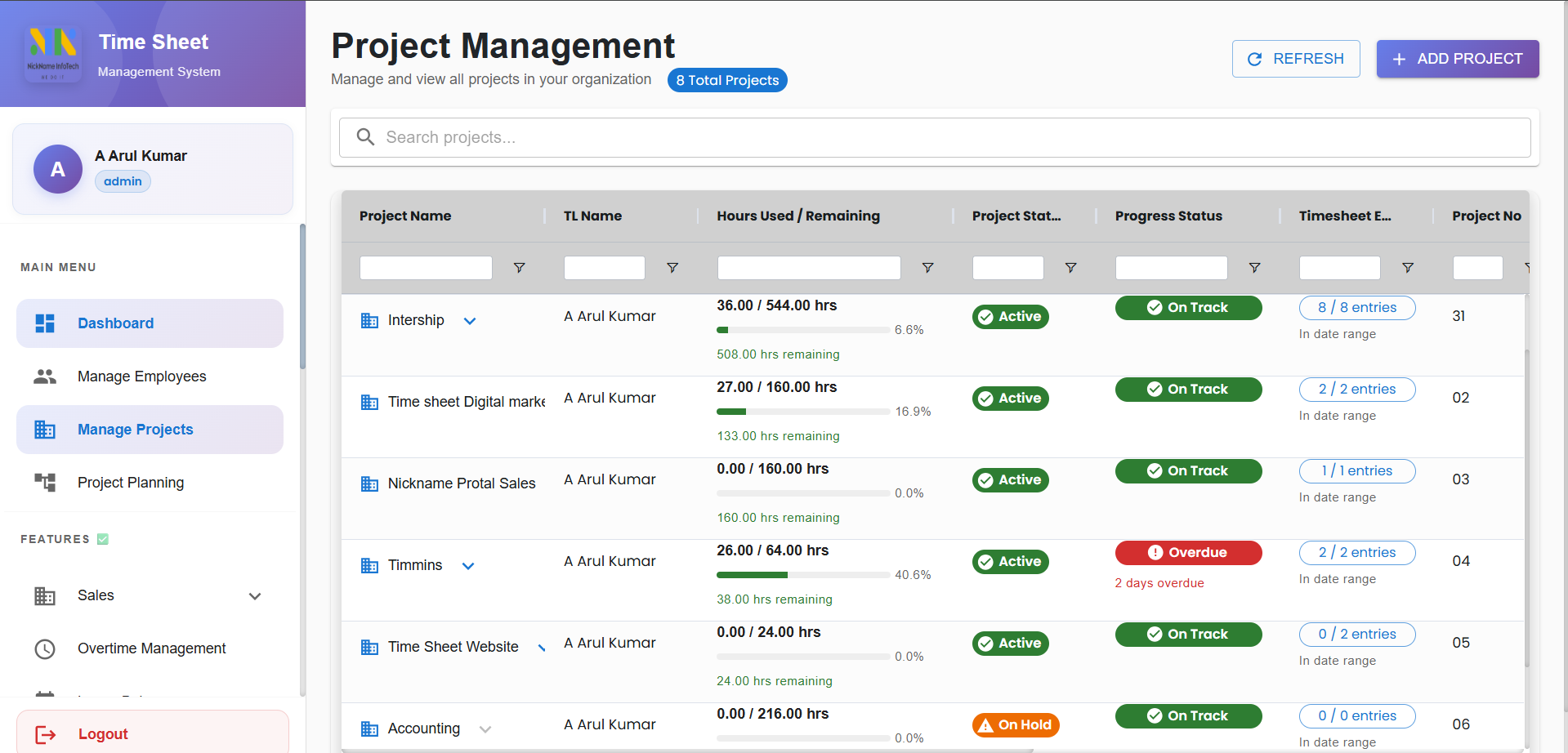
Task: Open the Dashboard from the sidebar
Action: (115, 323)
